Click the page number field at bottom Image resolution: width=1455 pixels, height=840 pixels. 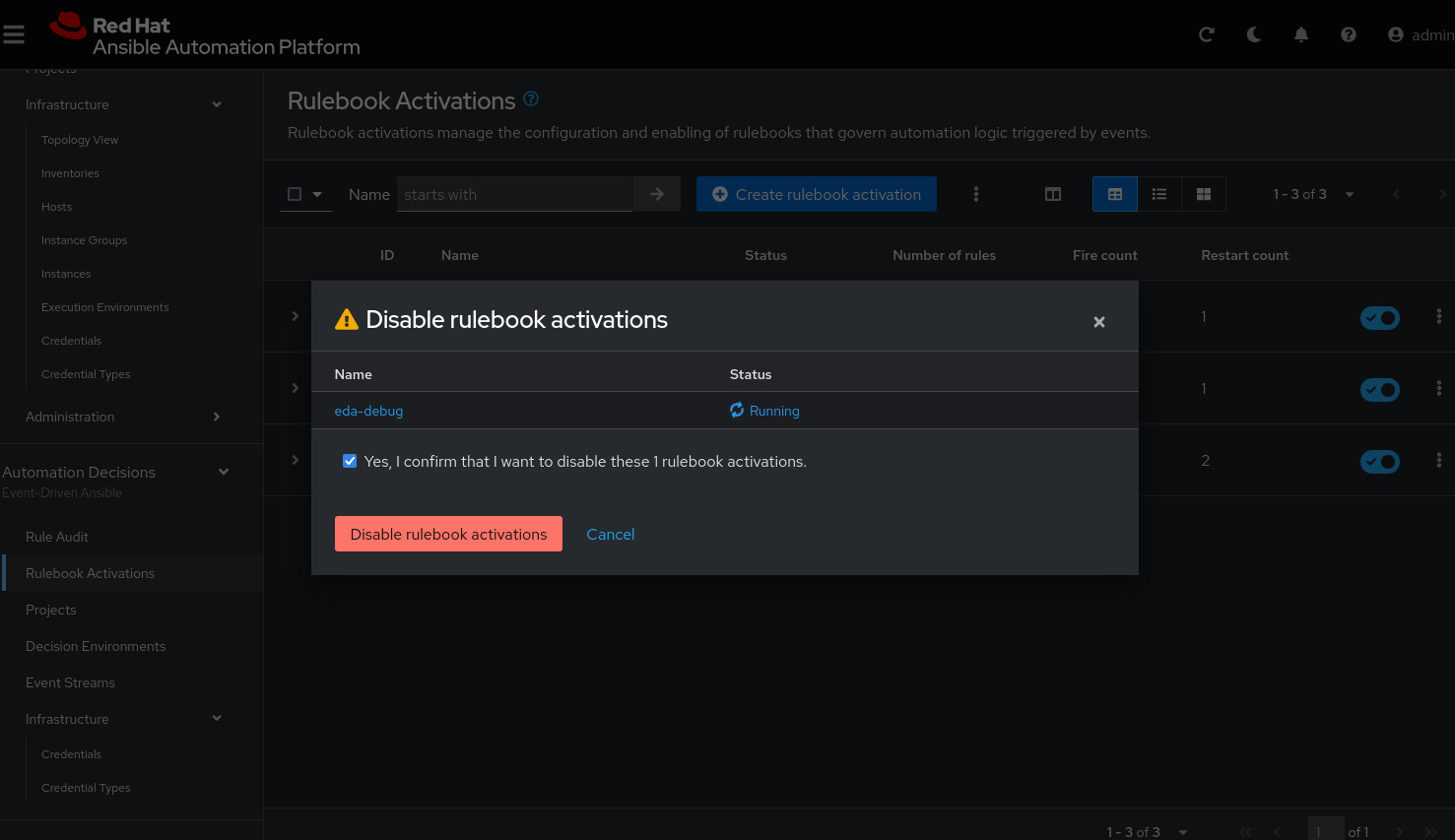[1326, 829]
